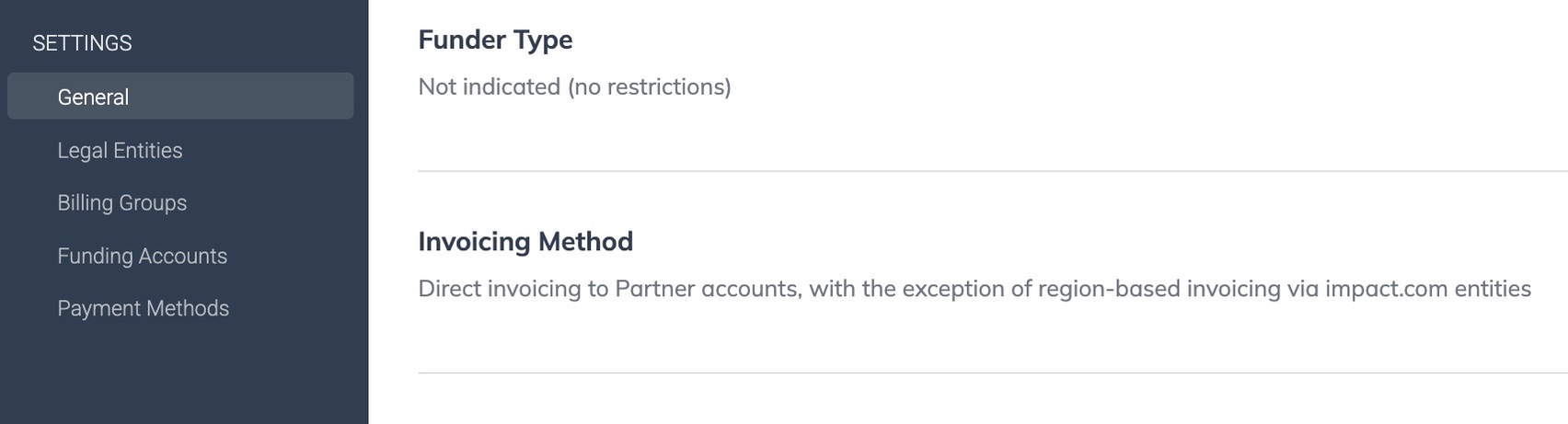Click the "impact.com" text
This screenshot has width=1568, height=424.
click(1386, 289)
